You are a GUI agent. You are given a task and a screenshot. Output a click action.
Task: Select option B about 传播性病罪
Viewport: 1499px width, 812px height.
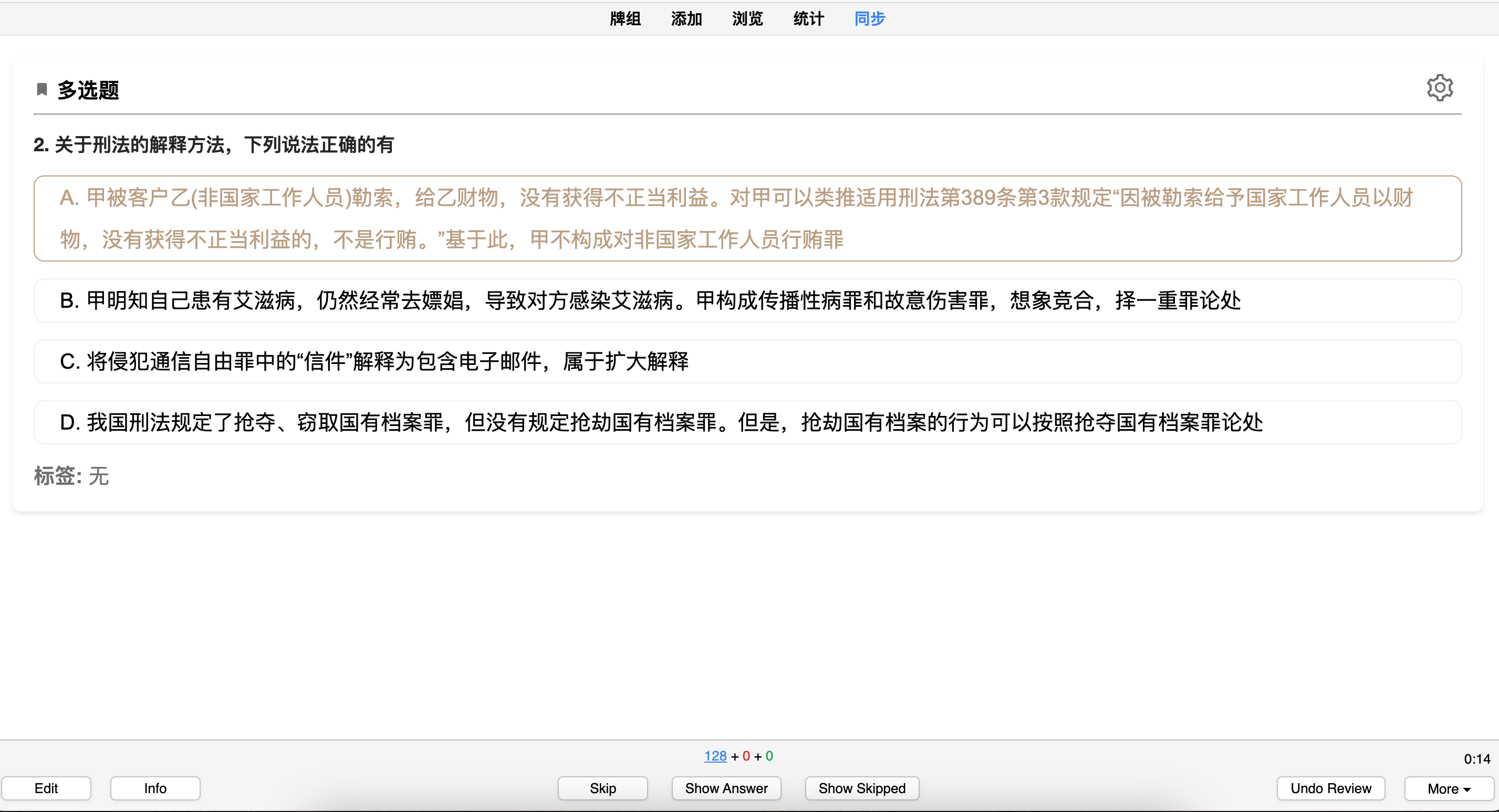point(748,300)
